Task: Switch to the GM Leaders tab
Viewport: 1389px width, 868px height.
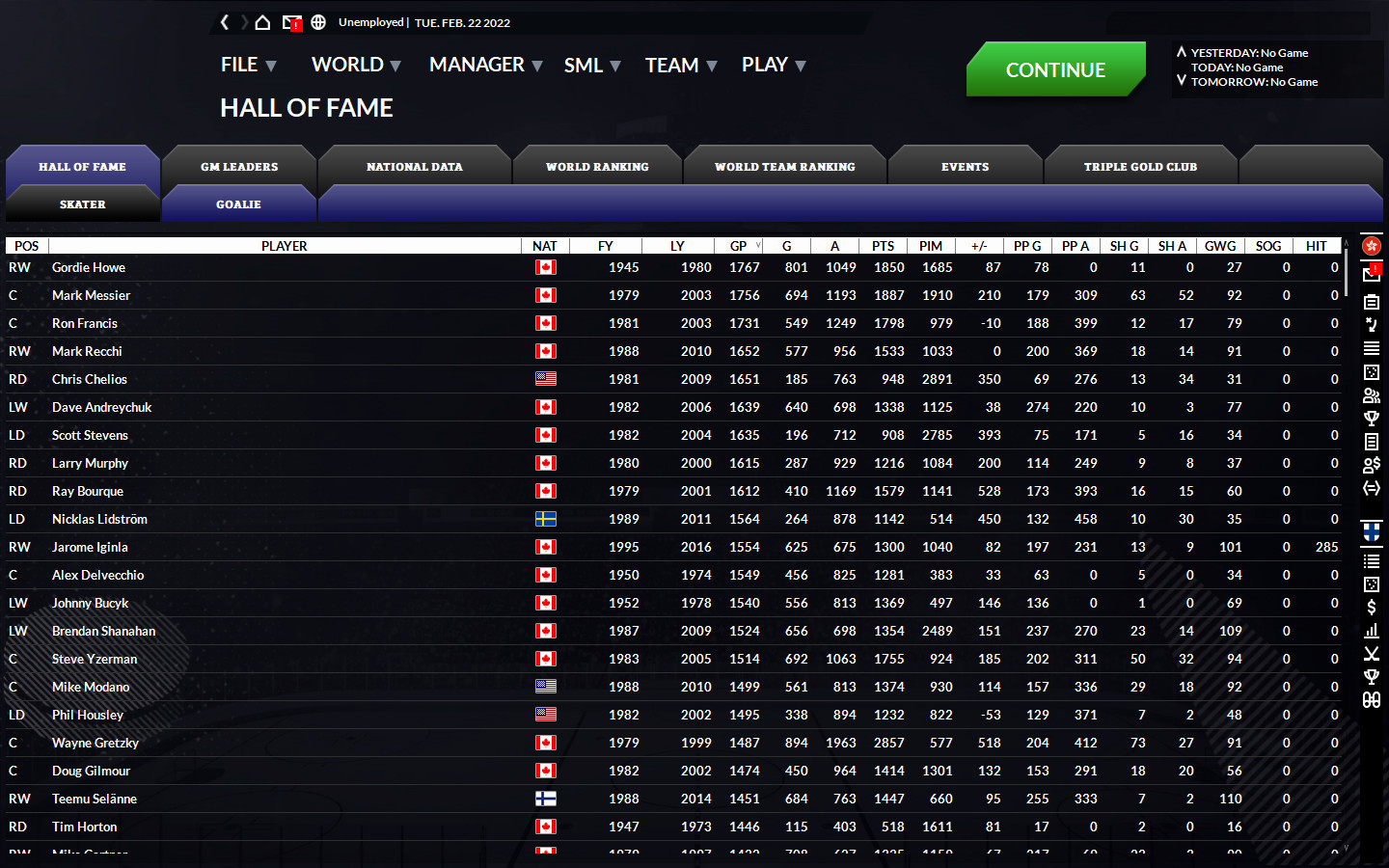Action: point(239,167)
